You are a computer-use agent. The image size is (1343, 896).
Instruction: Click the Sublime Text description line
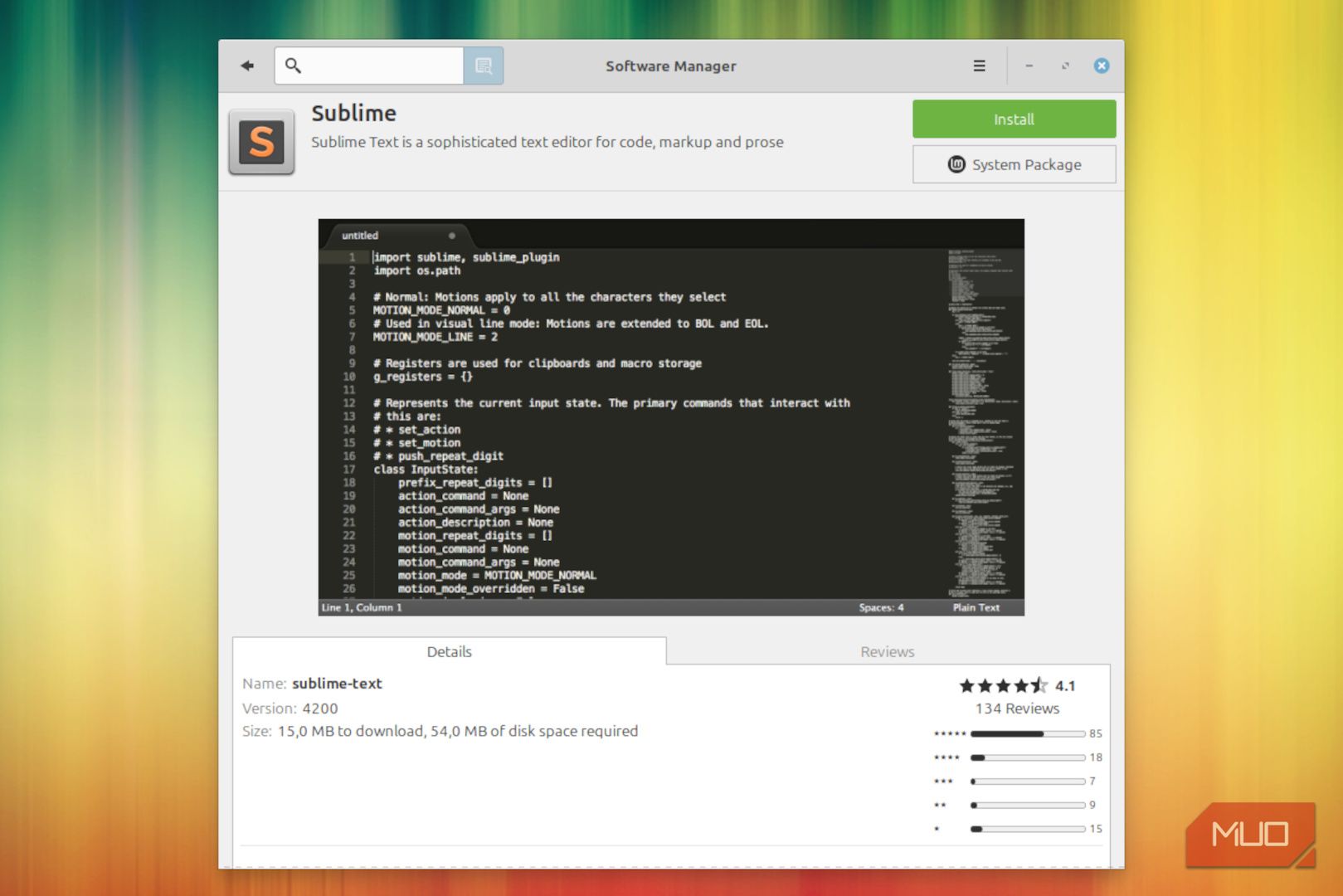[x=547, y=142]
